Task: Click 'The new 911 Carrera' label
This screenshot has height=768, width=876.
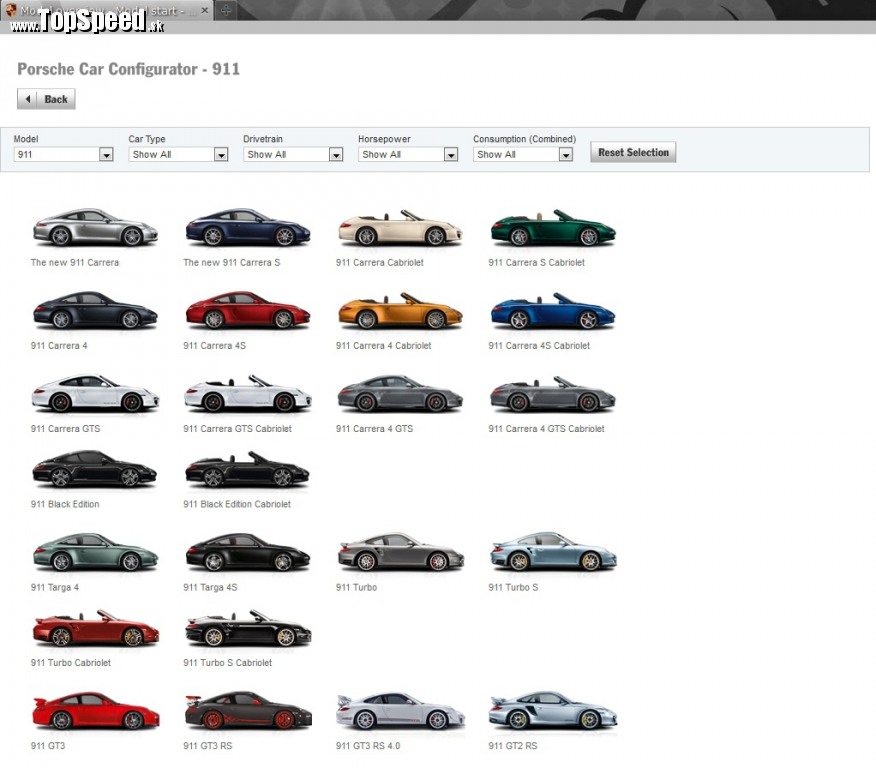Action: [75, 262]
